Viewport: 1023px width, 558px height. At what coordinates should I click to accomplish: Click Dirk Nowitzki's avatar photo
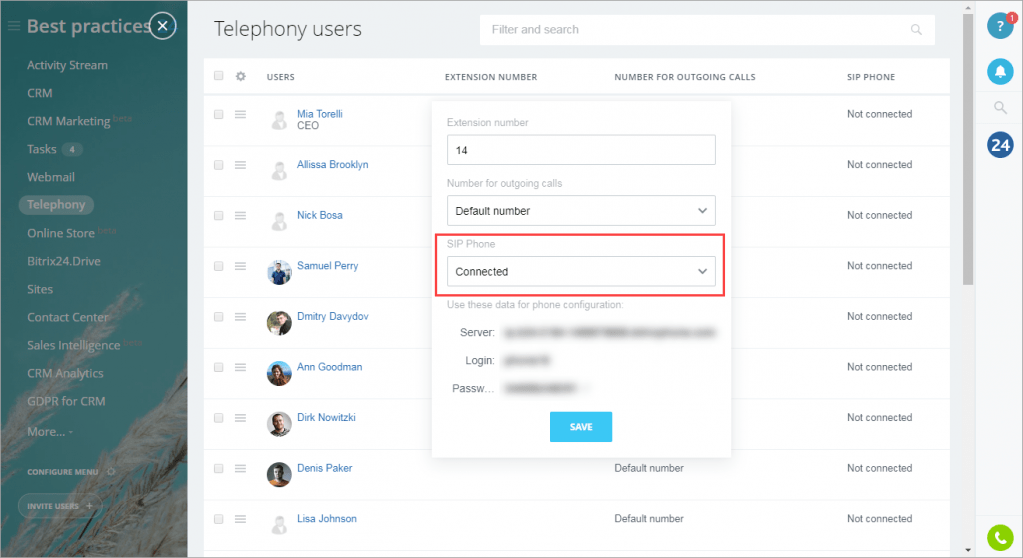tap(279, 424)
